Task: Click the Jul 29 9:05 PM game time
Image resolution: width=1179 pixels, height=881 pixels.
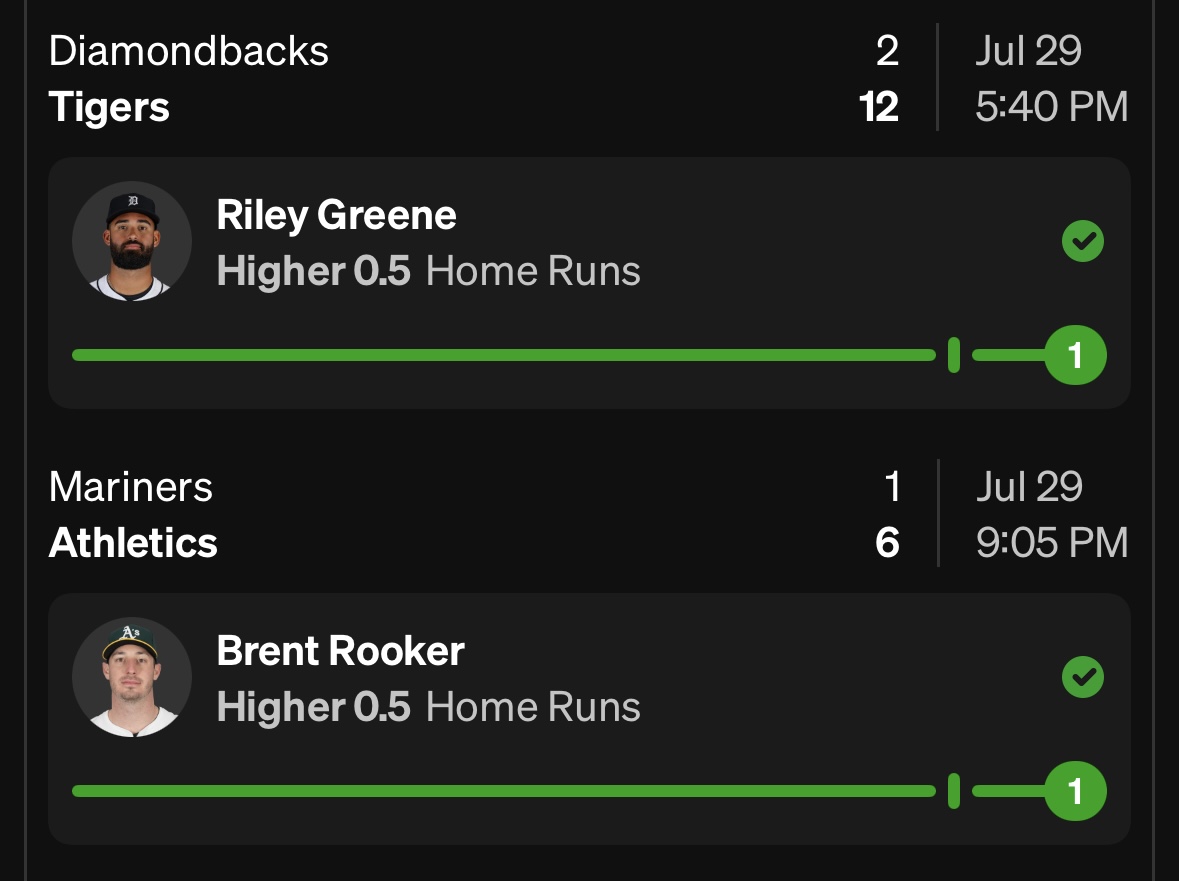Action: (x=1050, y=515)
